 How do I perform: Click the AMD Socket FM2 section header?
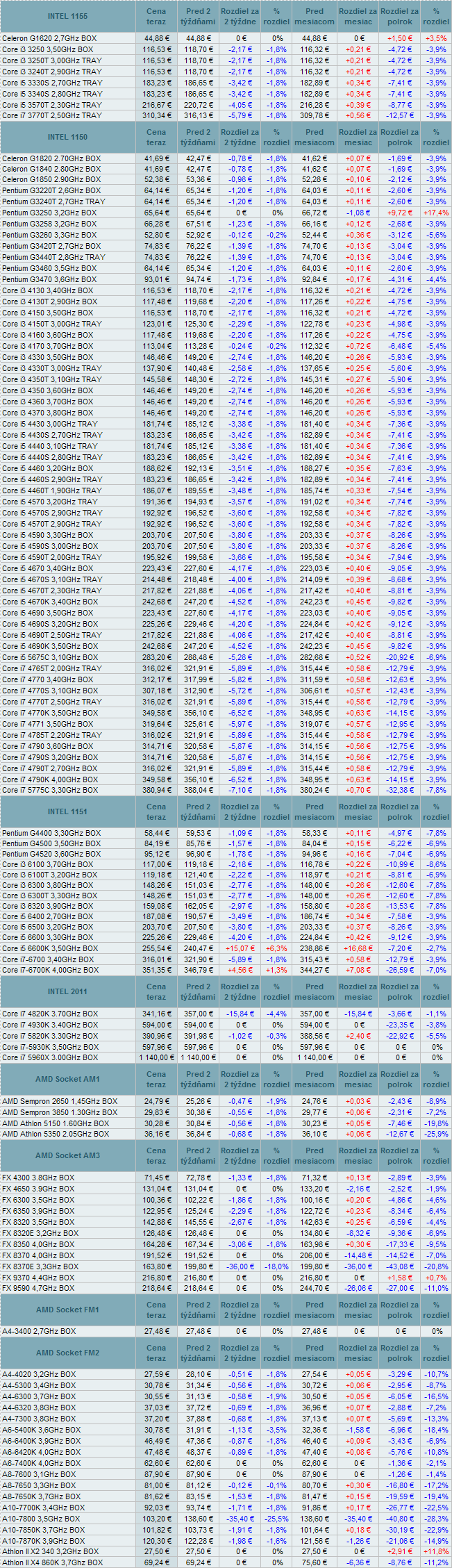coord(68,1353)
